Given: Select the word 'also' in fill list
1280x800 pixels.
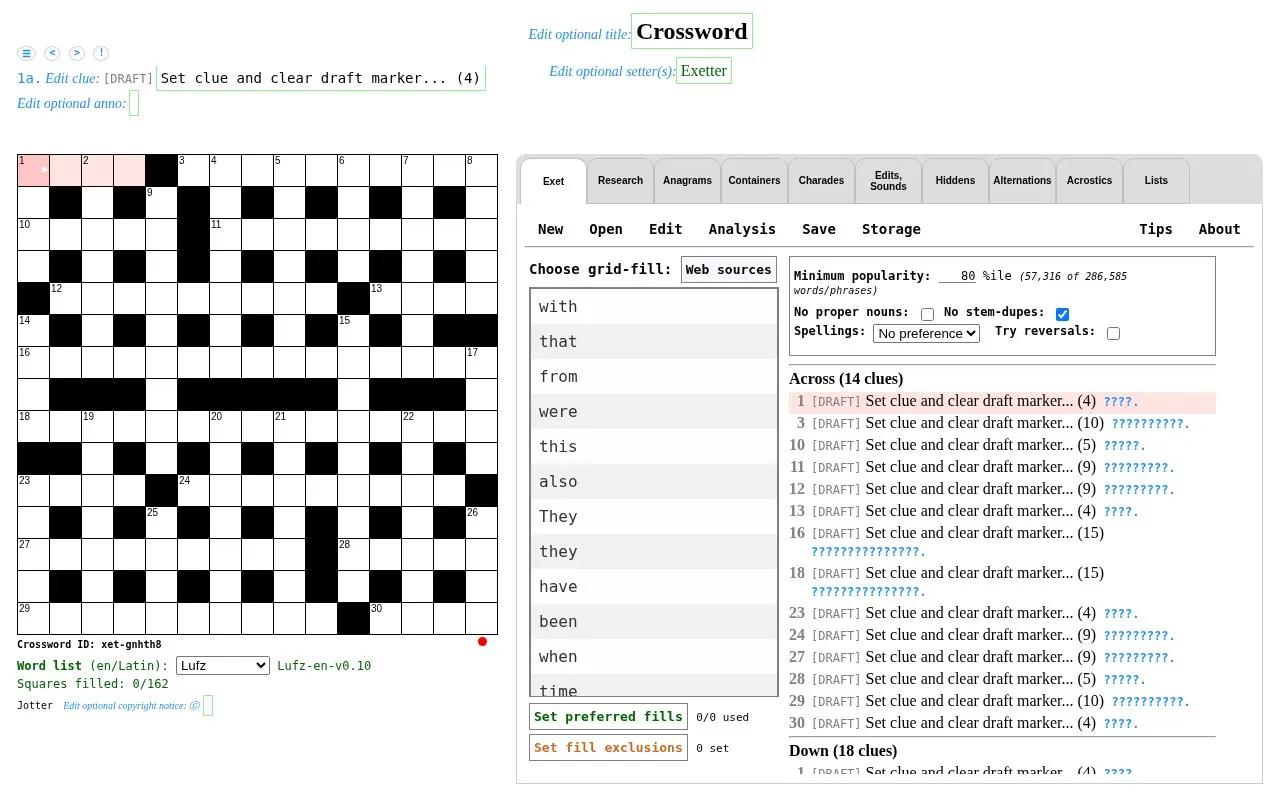Looking at the screenshot, I should 654,481.
